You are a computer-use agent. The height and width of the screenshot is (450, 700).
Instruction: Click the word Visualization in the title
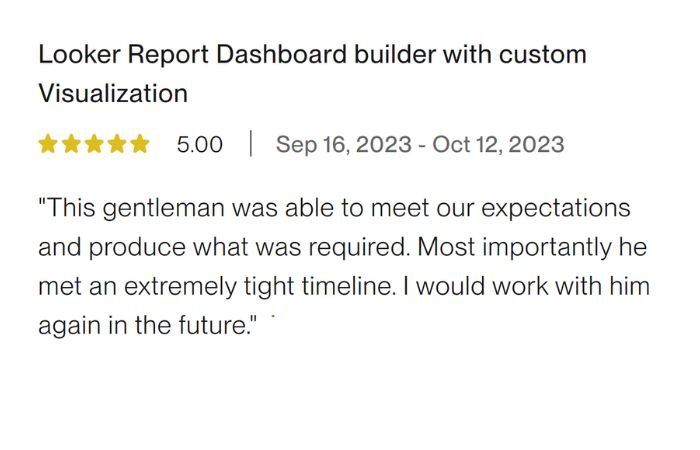(113, 94)
